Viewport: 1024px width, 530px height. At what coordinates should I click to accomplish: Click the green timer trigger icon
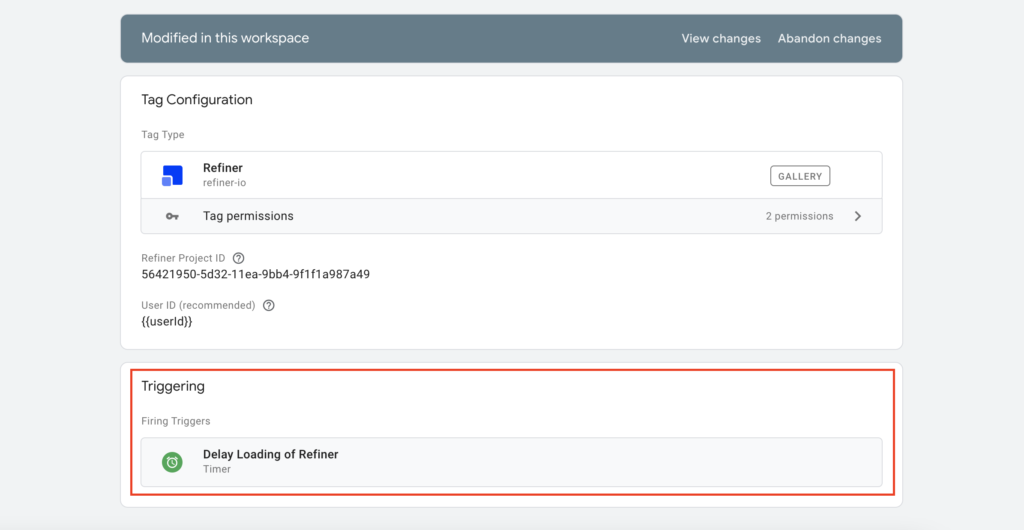(172, 462)
